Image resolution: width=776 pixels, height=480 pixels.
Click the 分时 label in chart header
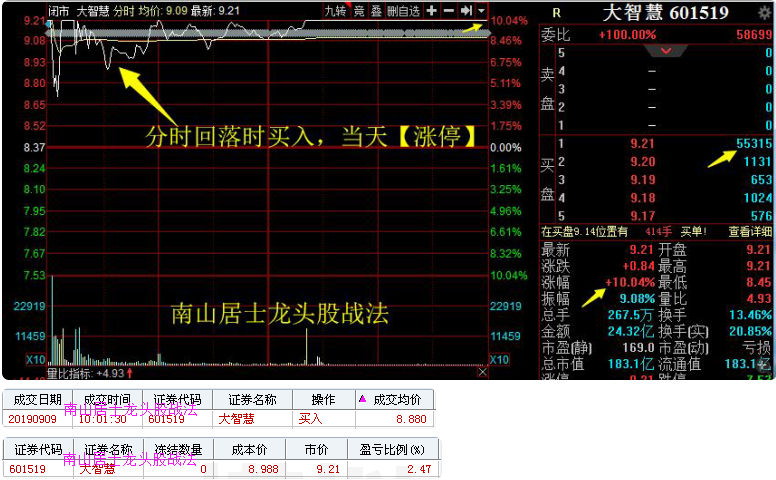tap(123, 11)
